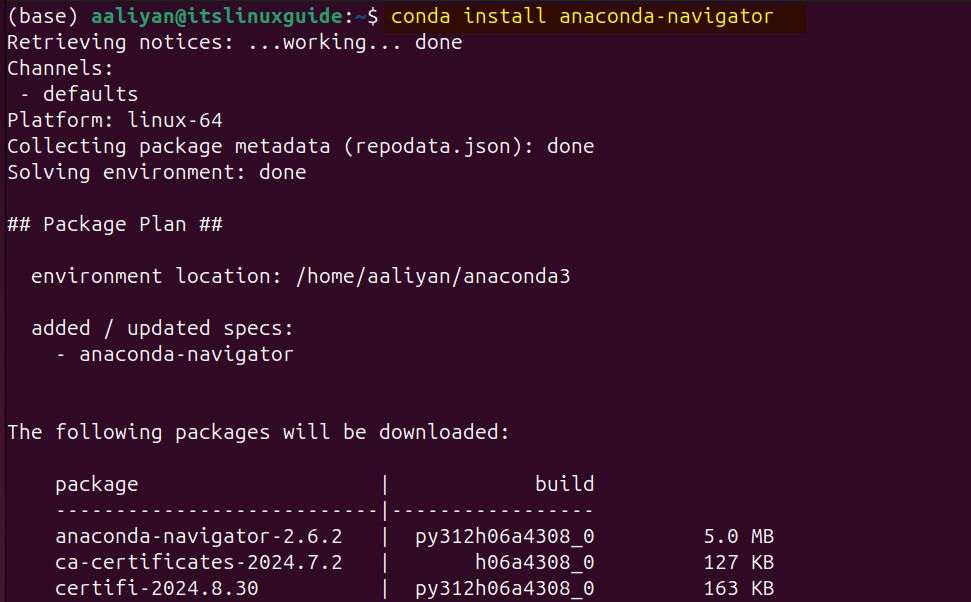Click the 'Channels:' line

(60, 68)
